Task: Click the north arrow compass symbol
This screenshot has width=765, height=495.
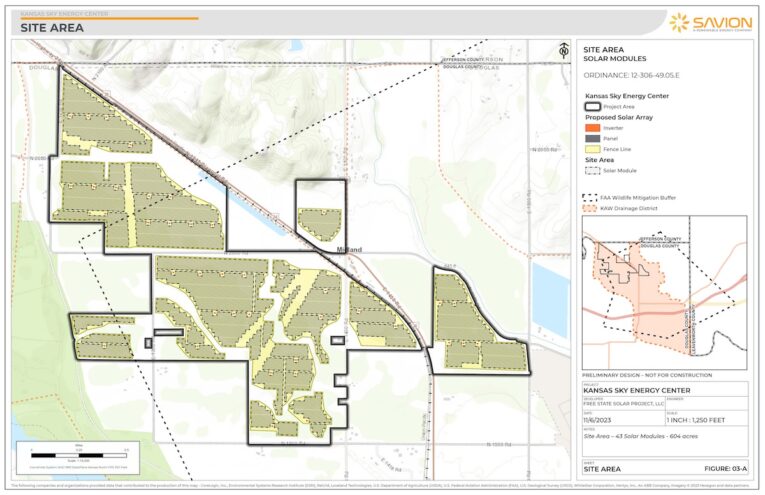Action: 564,50
